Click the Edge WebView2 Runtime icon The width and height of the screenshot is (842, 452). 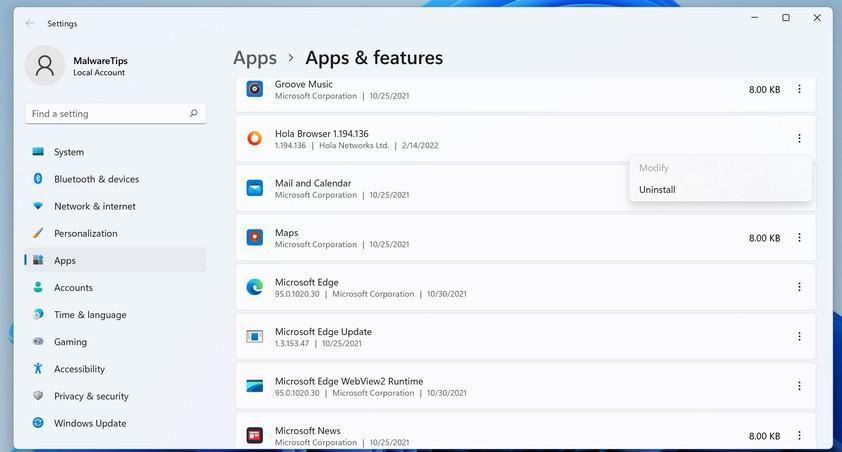tap(255, 386)
